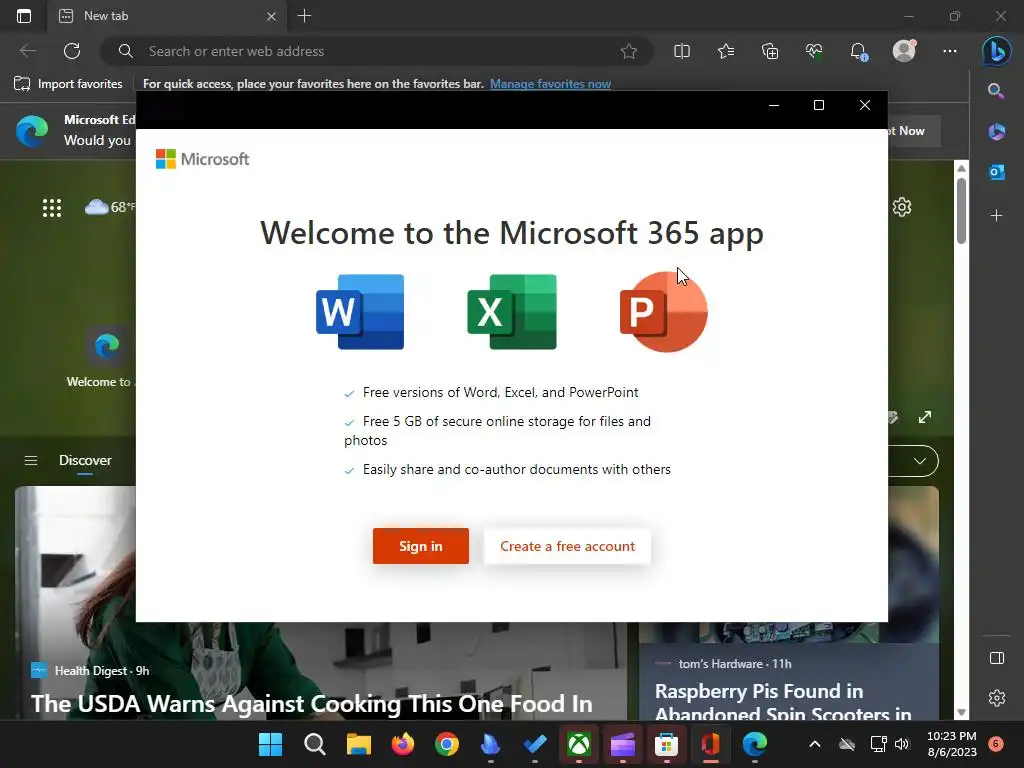The image size is (1024, 768).
Task: Close the New tab browser tab
Action: (x=271, y=16)
